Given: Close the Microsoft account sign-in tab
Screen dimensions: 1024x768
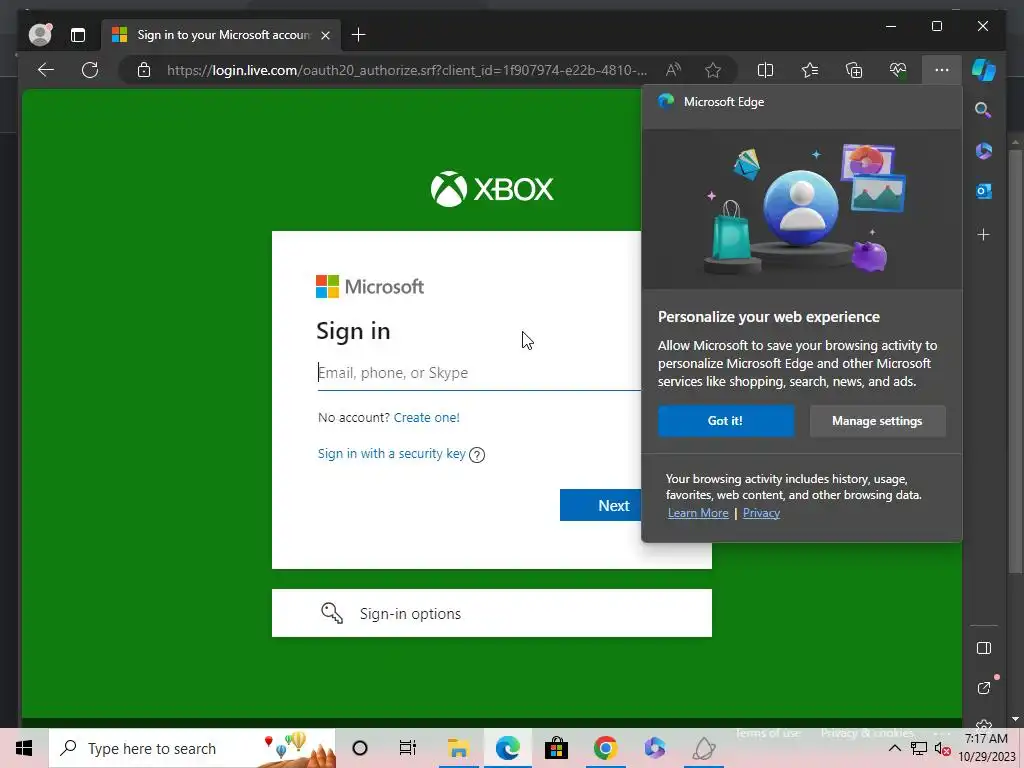Looking at the screenshot, I should click(325, 35).
